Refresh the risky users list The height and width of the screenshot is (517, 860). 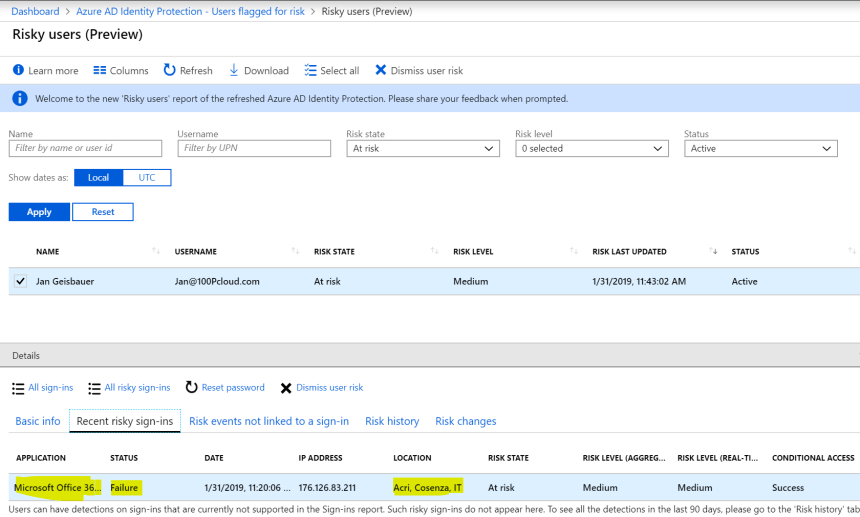(187, 71)
